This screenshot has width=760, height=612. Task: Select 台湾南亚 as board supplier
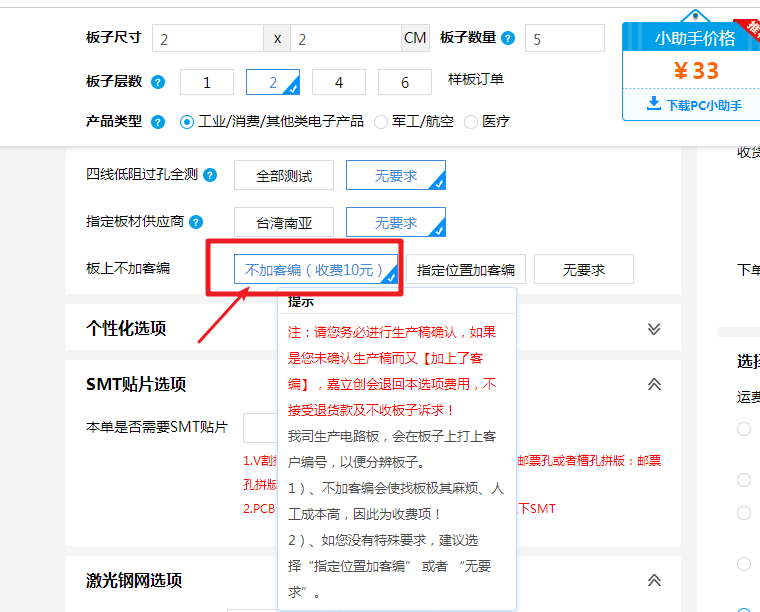(x=284, y=223)
